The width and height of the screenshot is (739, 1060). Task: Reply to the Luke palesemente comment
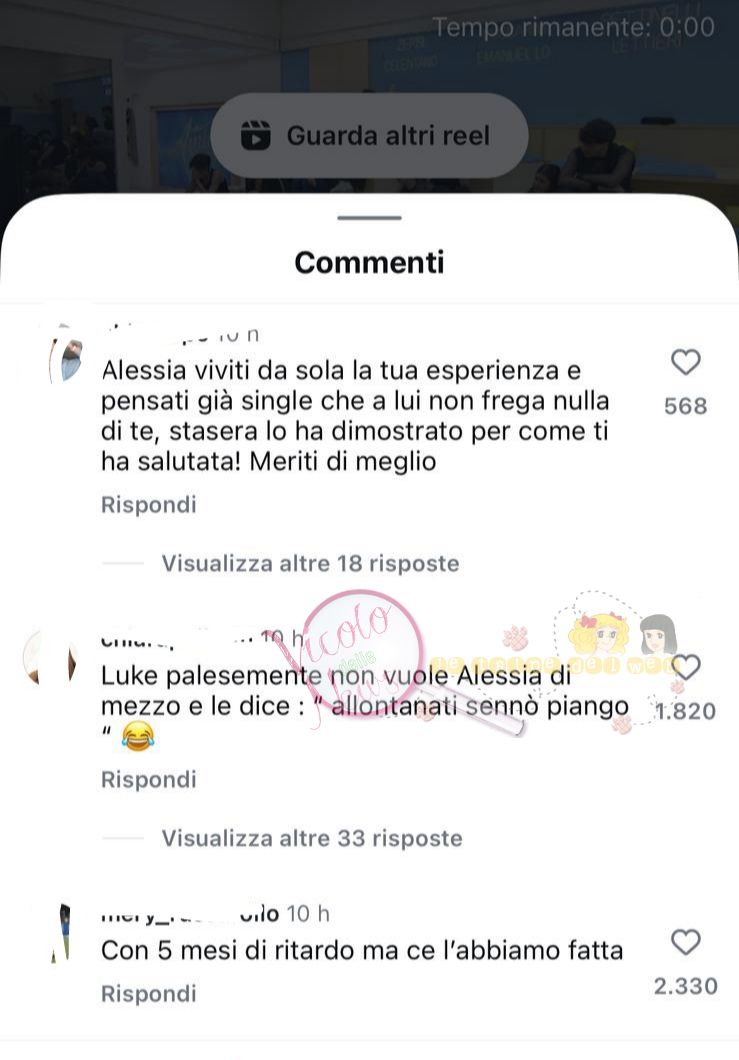coord(149,779)
